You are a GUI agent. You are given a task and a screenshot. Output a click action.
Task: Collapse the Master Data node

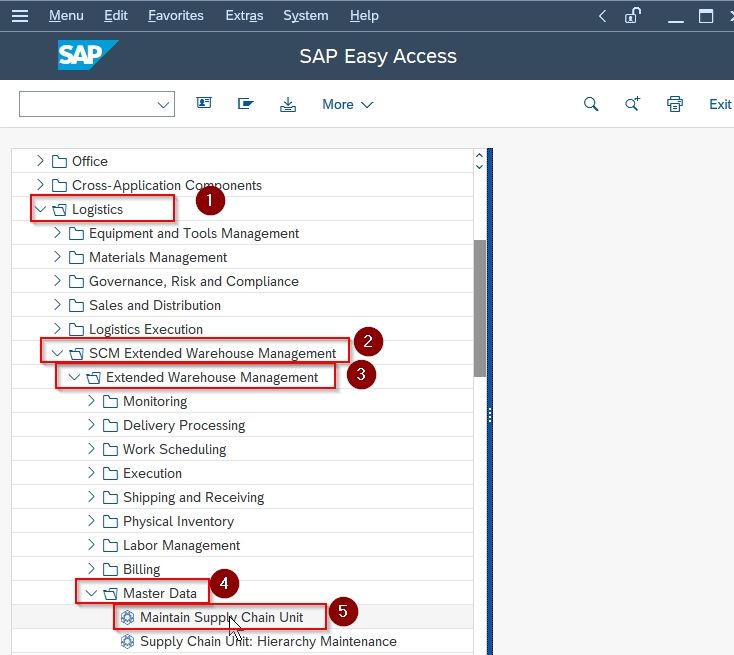tap(91, 593)
